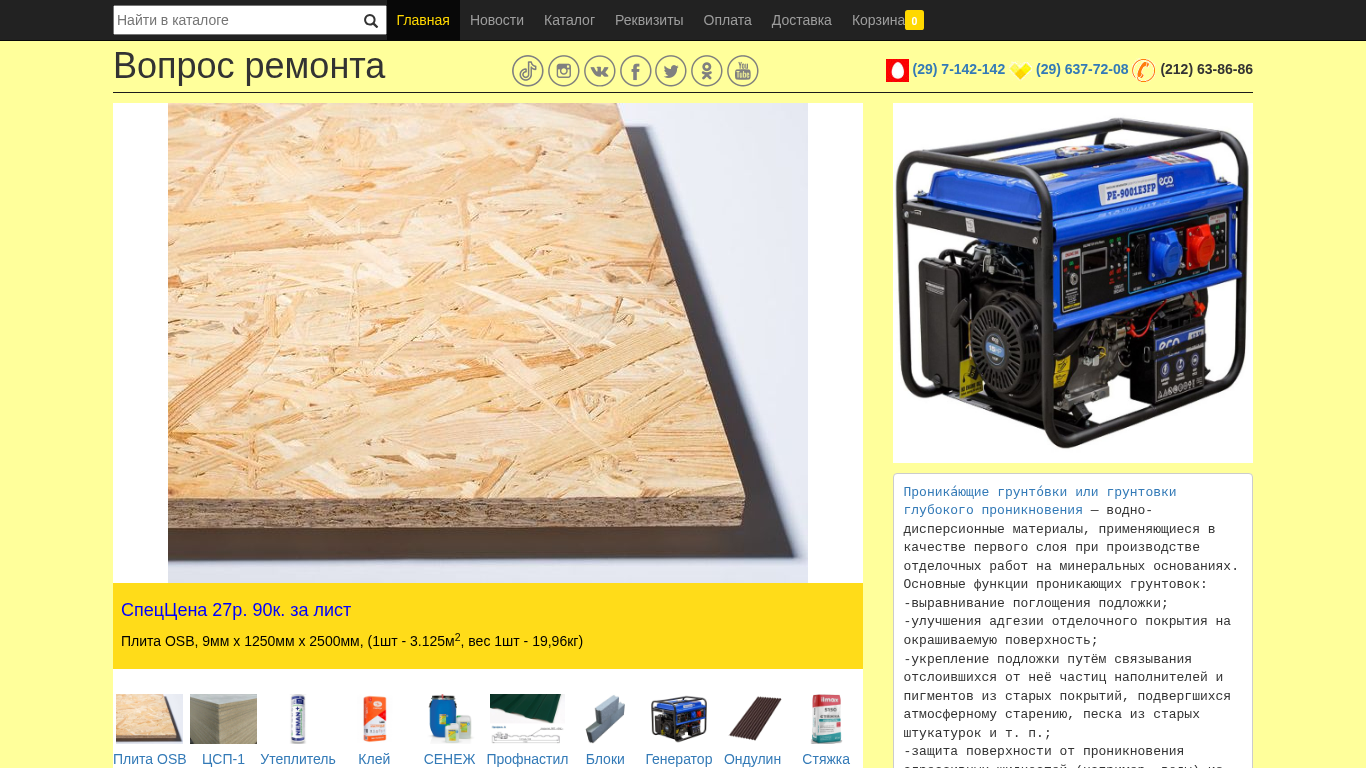Call the (29) 7-142-142 phone link
The height and width of the screenshot is (768, 1366).
(958, 70)
